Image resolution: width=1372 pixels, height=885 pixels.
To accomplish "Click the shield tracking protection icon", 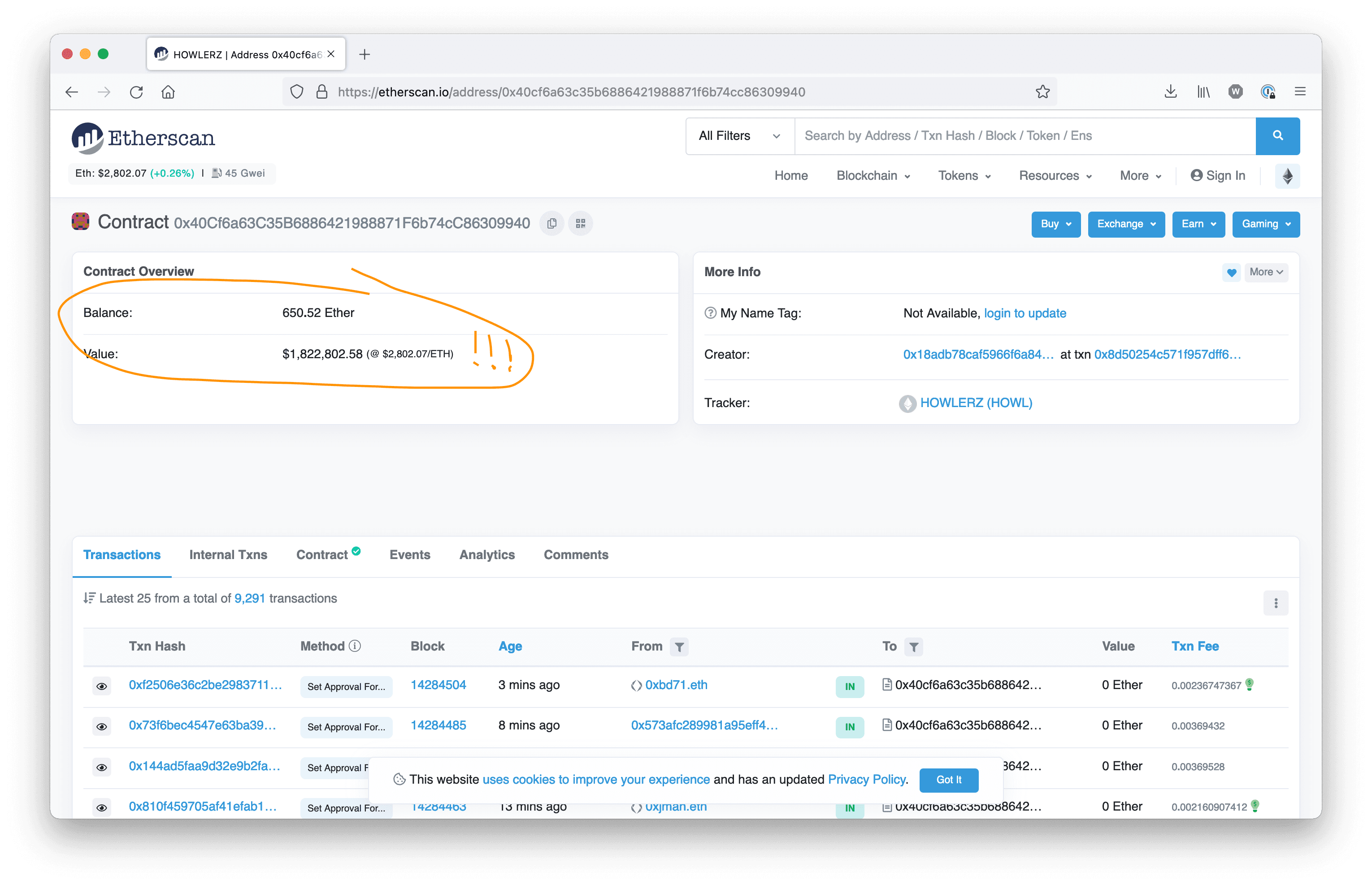I will [296, 92].
